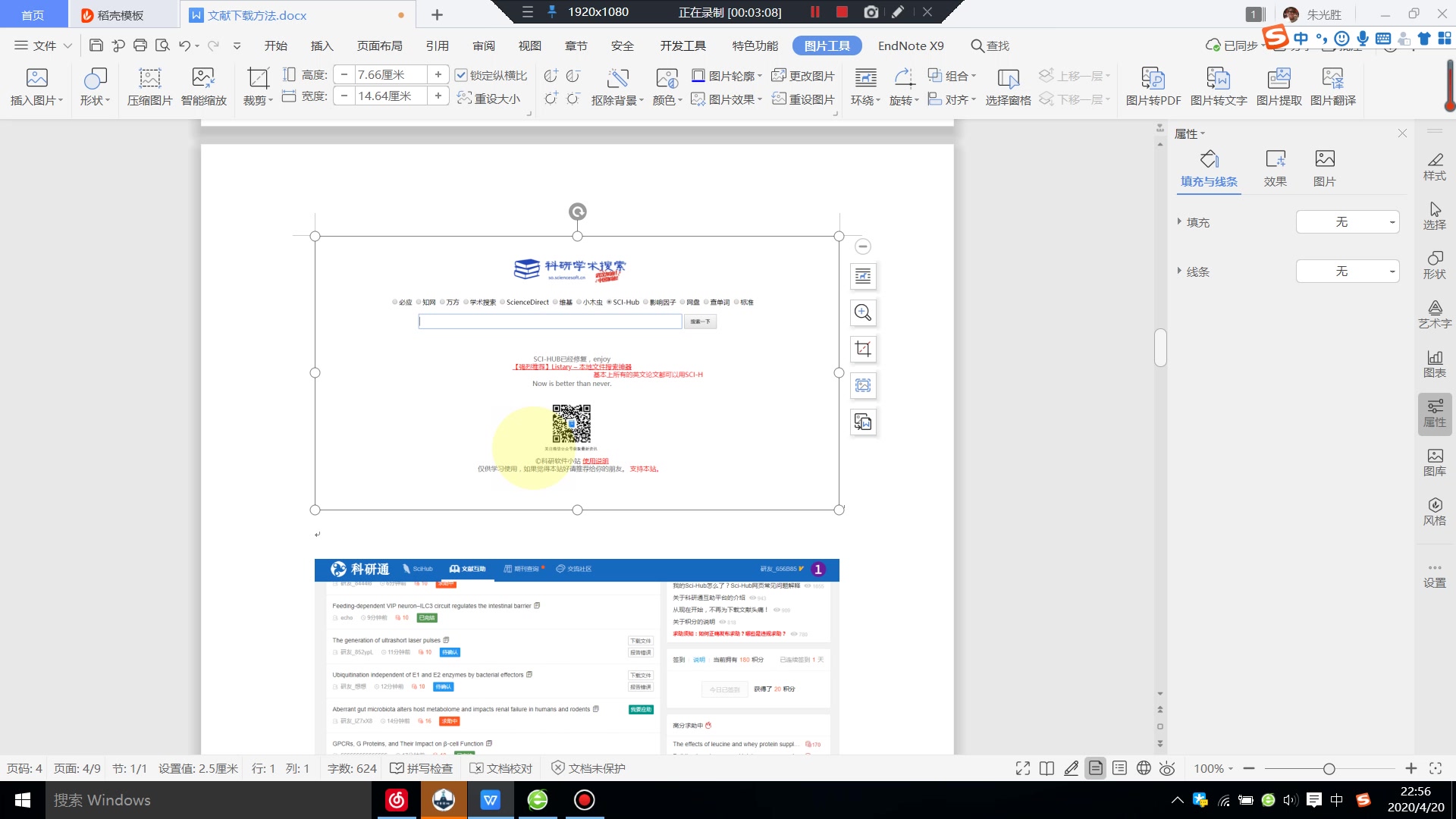
Task: Select the 必应 radio button in the image
Action: point(395,302)
